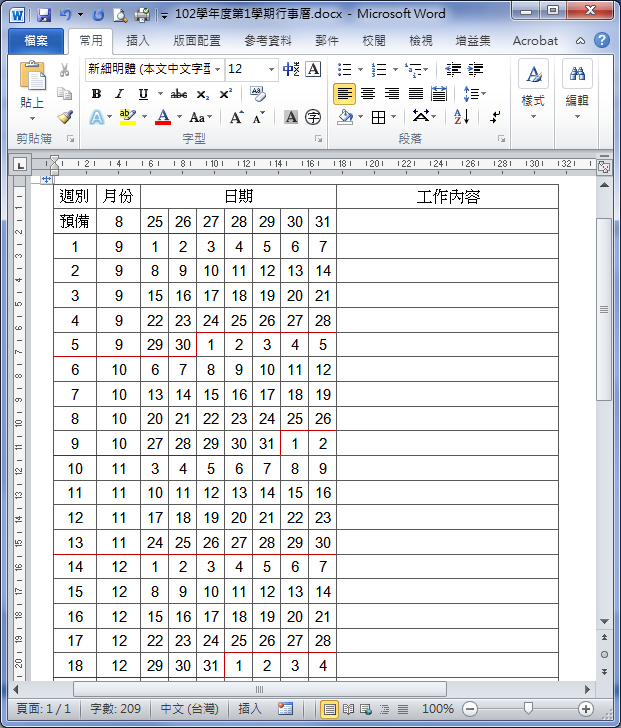Click the Save icon in quick access toolbar
Screen dimensions: 621x728
(x=44, y=15)
